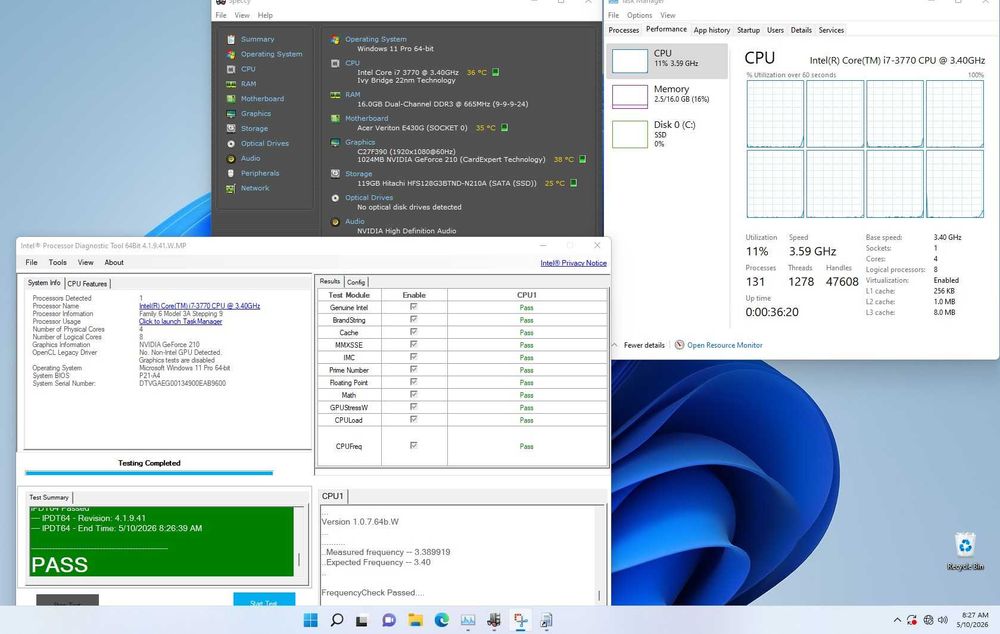Viewport: 1000px width, 634px height.
Task: Switch to Details tab in Task Manager
Action: click(x=801, y=30)
